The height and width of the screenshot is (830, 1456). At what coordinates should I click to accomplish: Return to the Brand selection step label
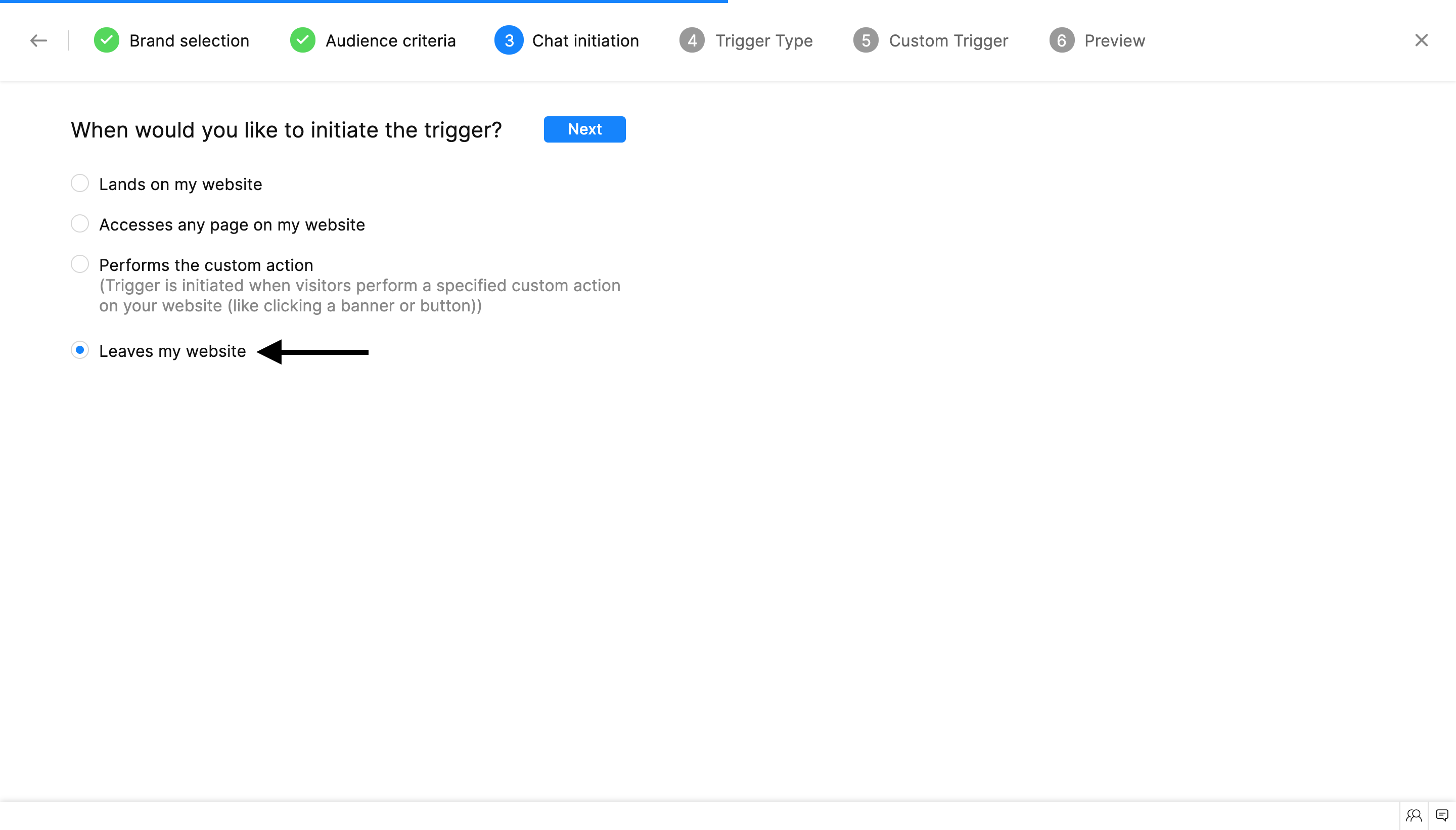click(x=189, y=40)
